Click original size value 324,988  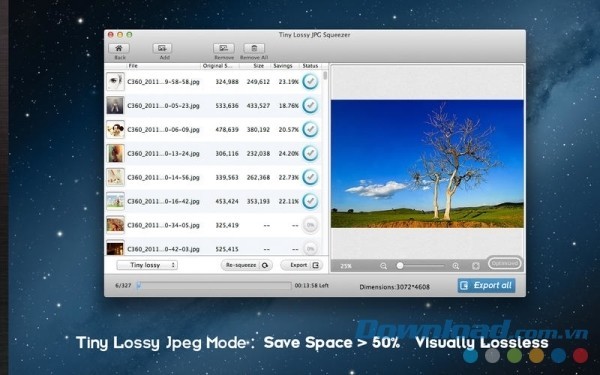pos(227,82)
